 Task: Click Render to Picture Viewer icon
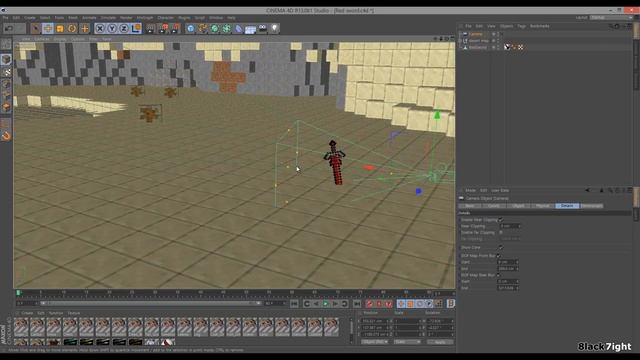coord(164,28)
